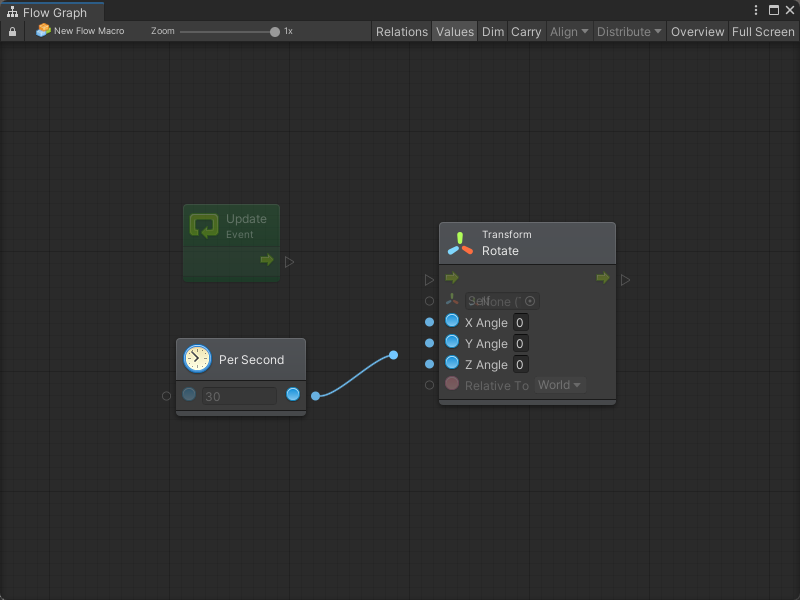Open the window's three-dot options menu
This screenshot has width=800, height=600.
757,10
